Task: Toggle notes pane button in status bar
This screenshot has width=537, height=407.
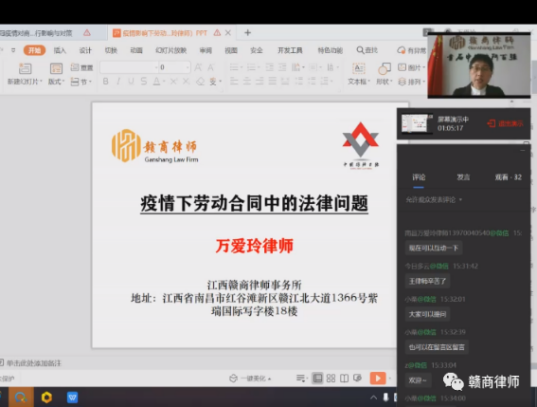Action: [x=300, y=378]
